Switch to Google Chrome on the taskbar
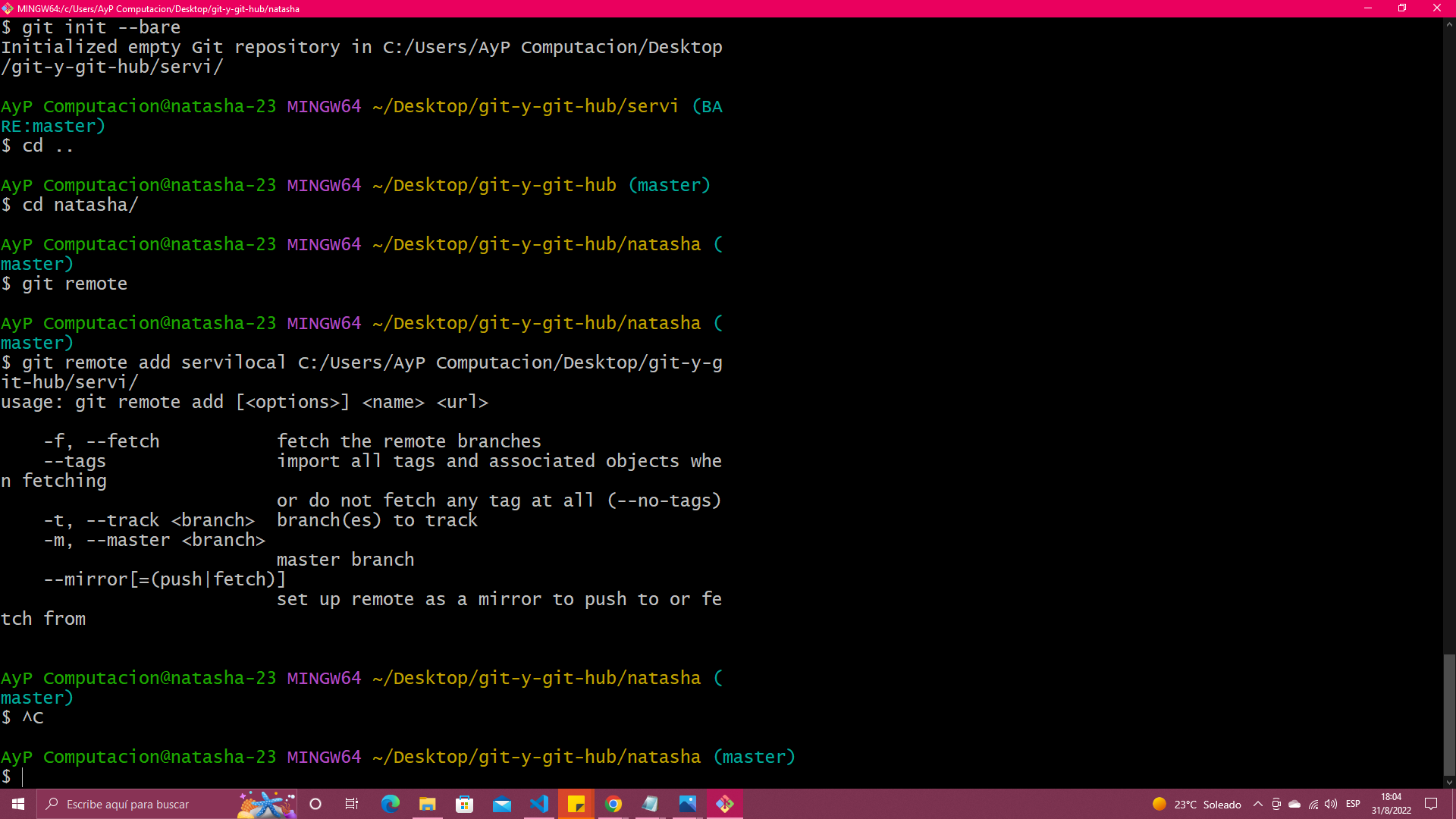 (613, 804)
